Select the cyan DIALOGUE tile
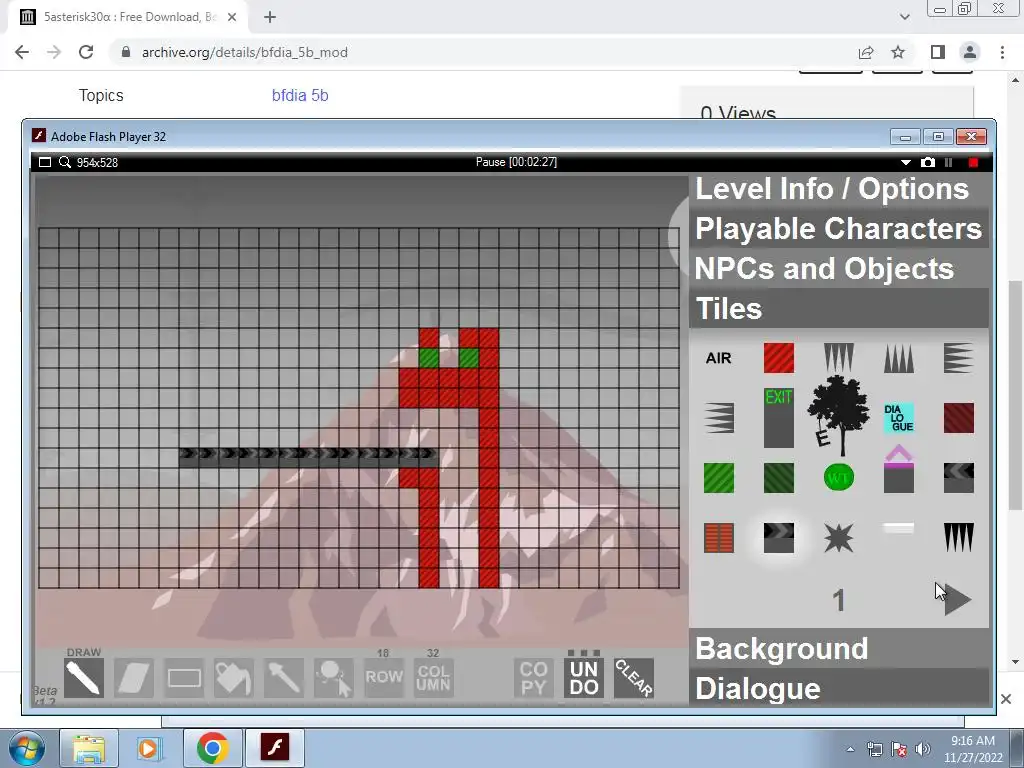Screen dimensions: 1024x768 (899, 418)
